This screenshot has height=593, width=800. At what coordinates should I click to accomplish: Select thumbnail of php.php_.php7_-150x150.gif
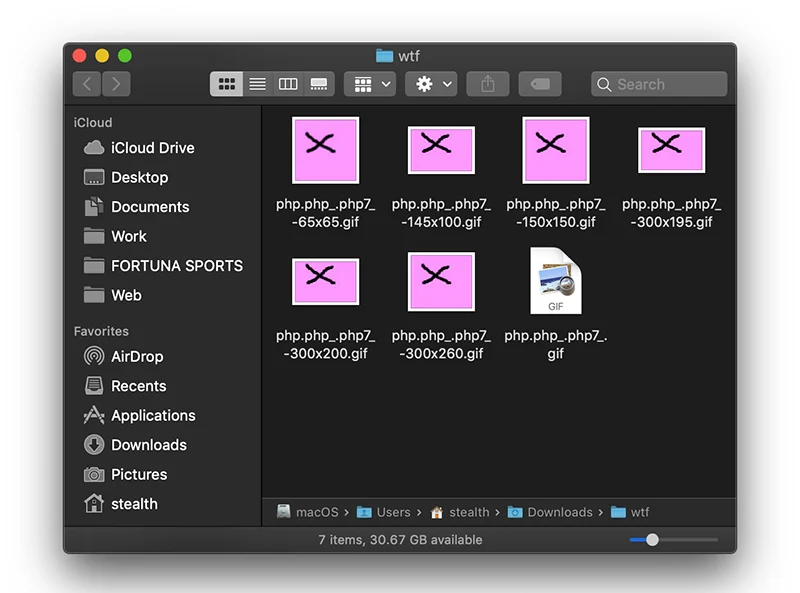[x=556, y=150]
